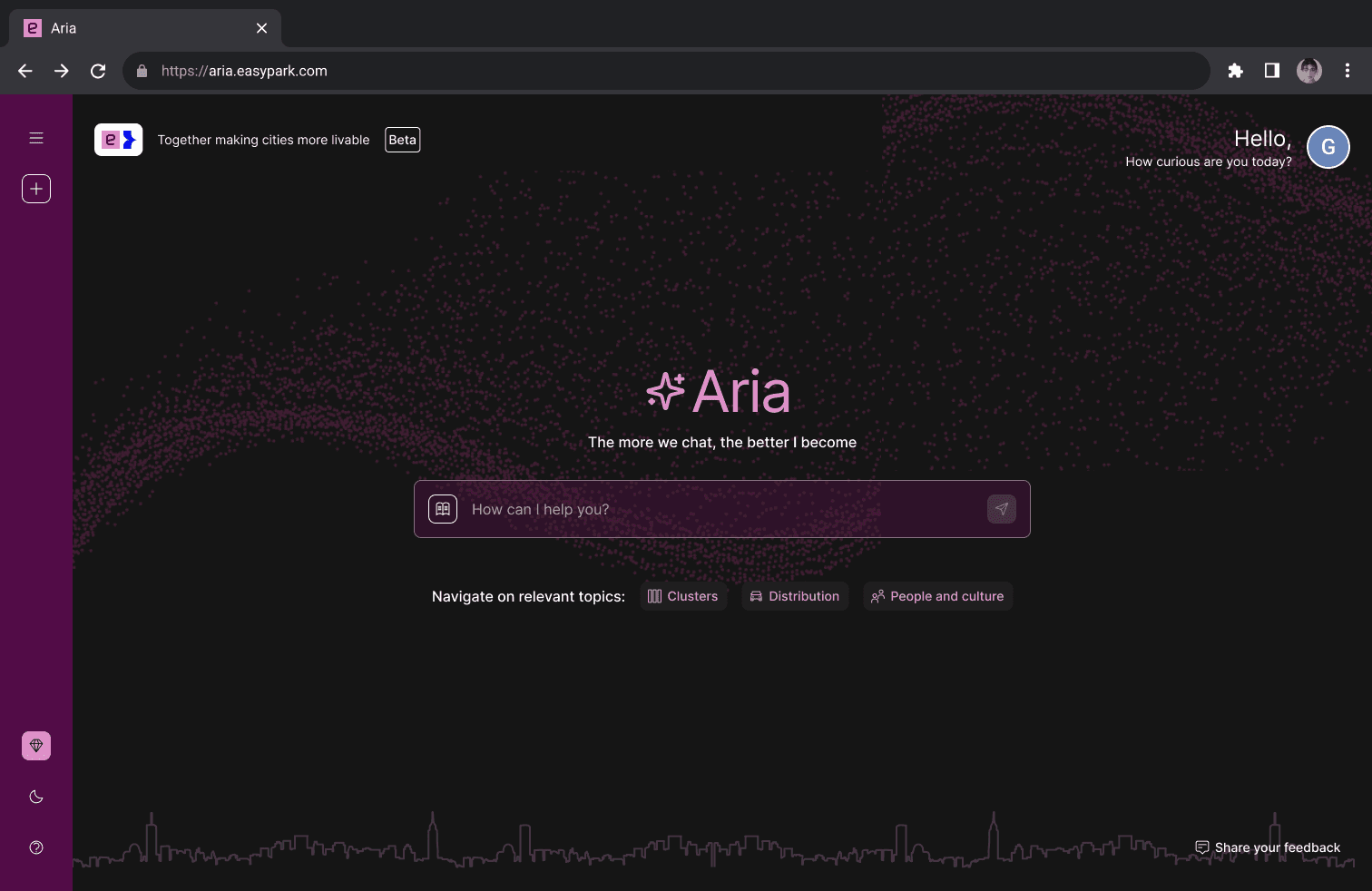Click the 'Hello,' greeting text
Screen dimensions: 1372x891
[x=1262, y=139]
